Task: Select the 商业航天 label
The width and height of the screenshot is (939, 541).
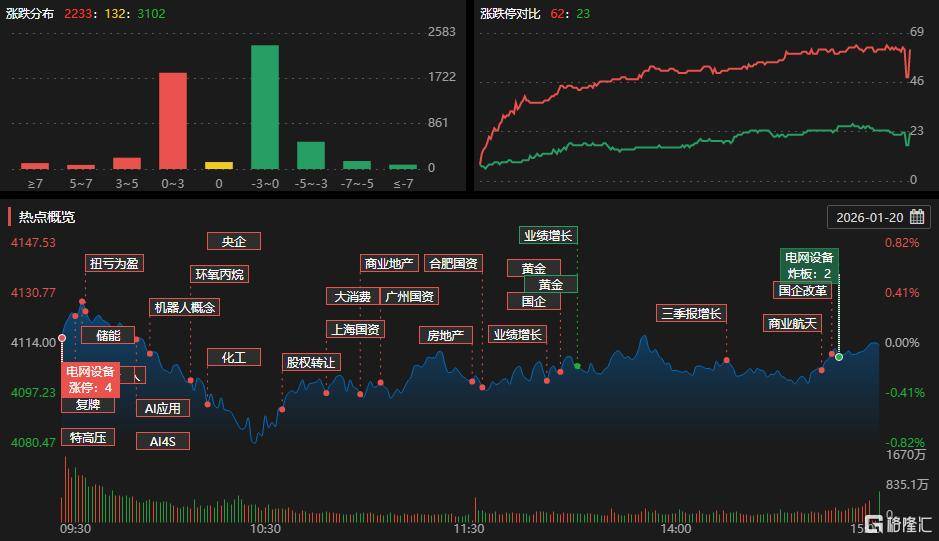Action: (x=792, y=323)
